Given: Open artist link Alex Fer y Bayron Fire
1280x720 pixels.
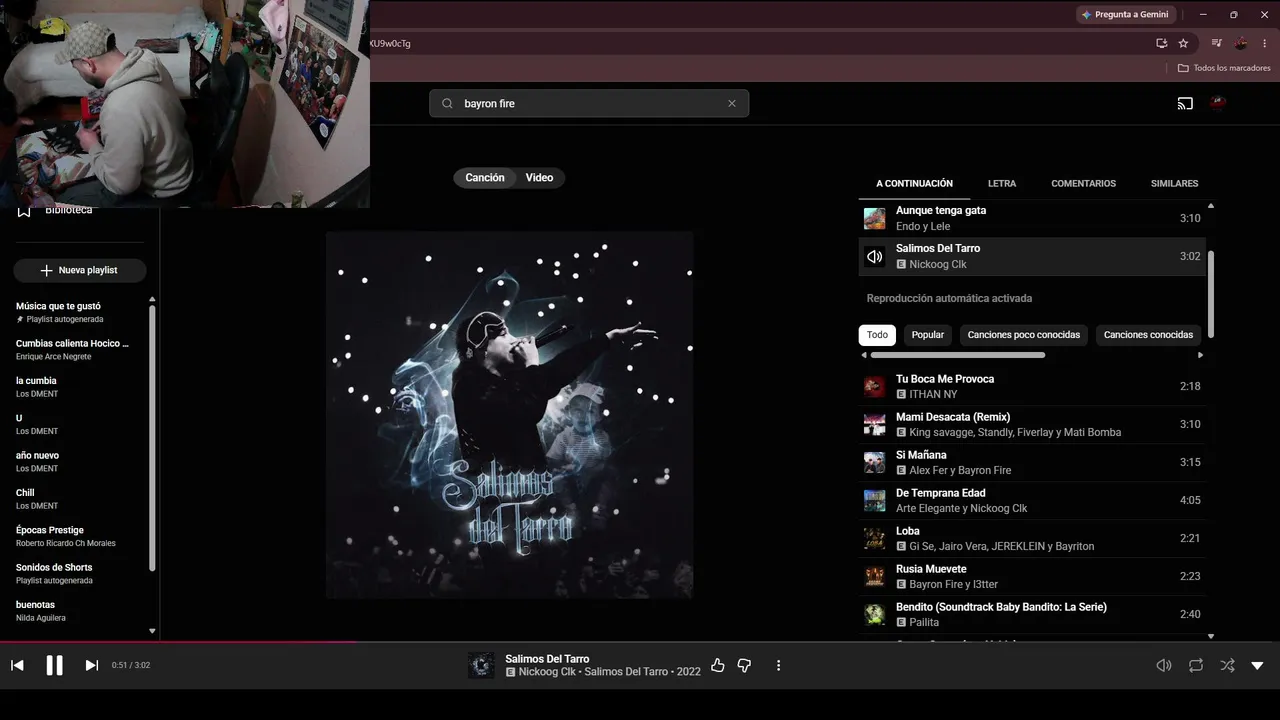Looking at the screenshot, I should [x=960, y=471].
